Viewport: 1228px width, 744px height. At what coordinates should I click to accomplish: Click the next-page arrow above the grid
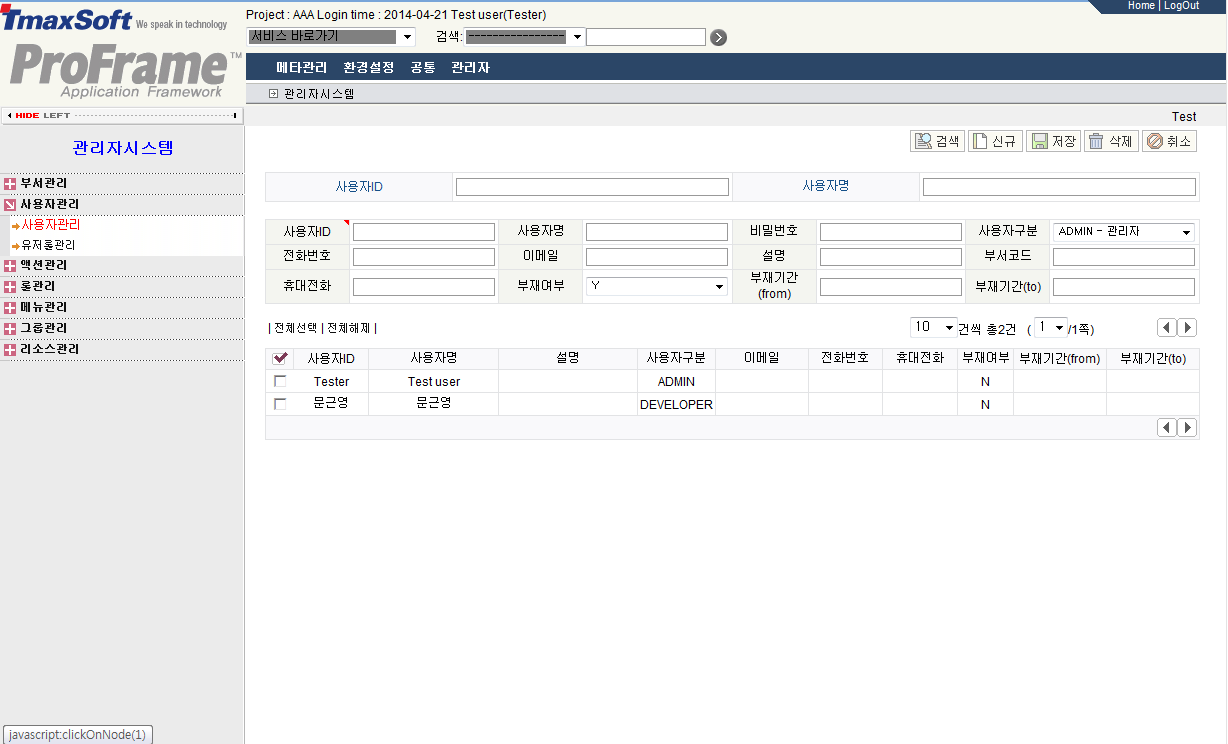tap(1186, 327)
